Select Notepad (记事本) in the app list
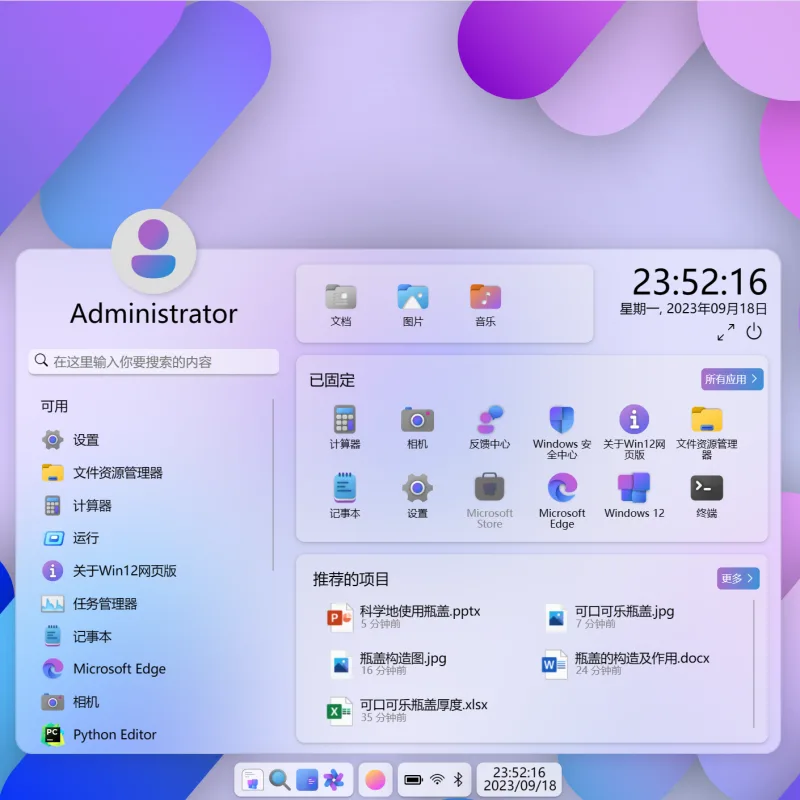The height and width of the screenshot is (800, 800). [x=153, y=636]
